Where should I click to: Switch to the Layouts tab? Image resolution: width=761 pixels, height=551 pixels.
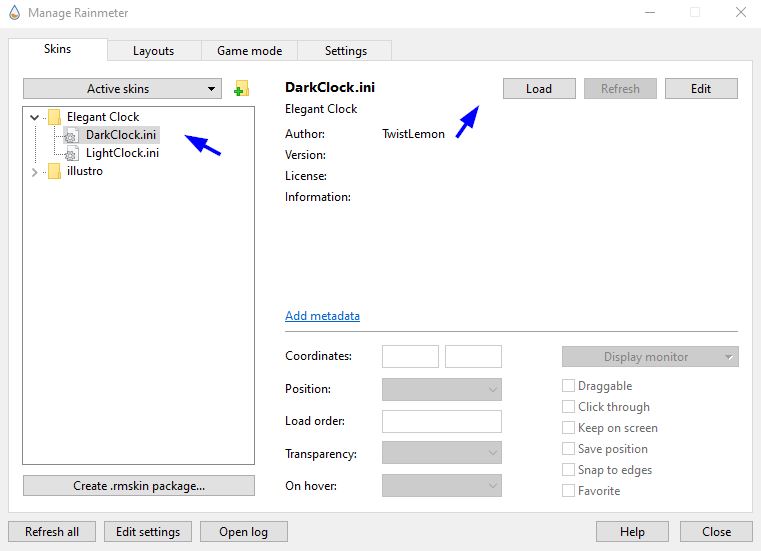click(x=154, y=50)
